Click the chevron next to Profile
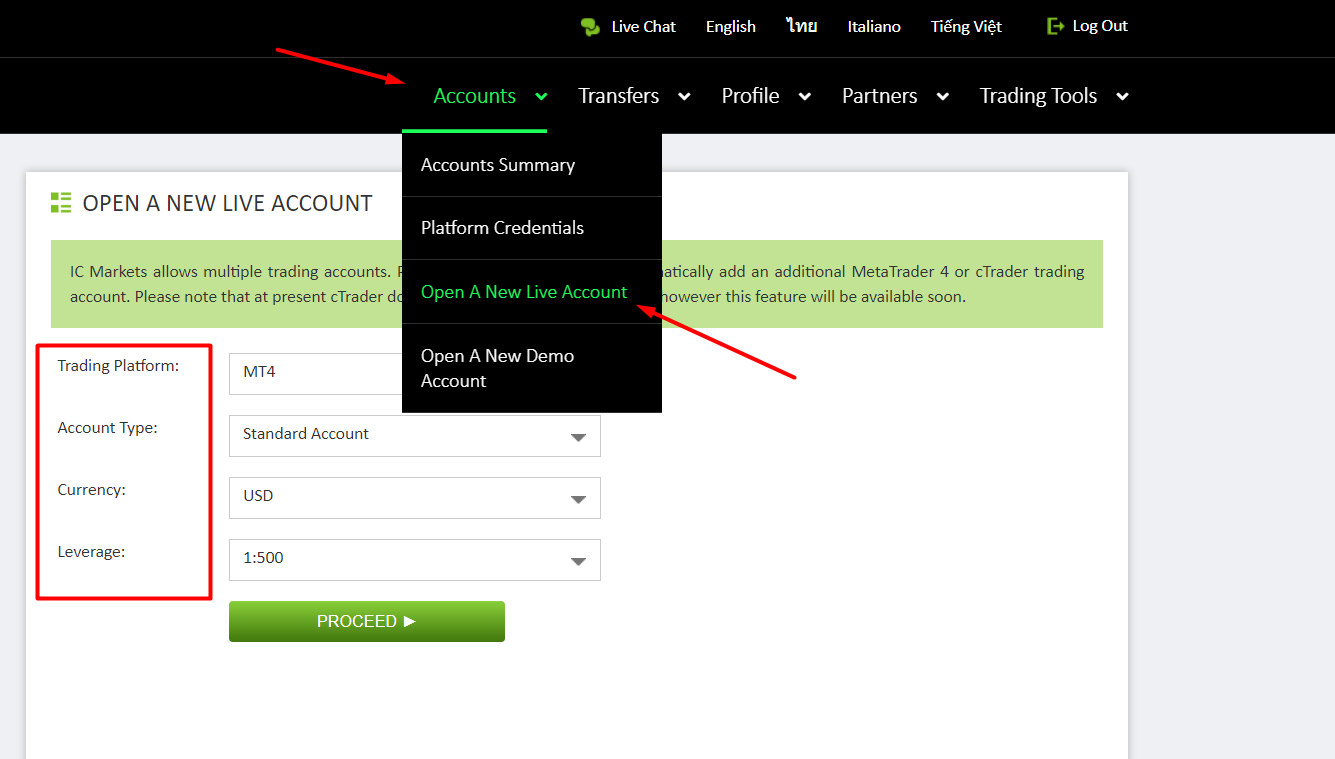 [x=804, y=97]
